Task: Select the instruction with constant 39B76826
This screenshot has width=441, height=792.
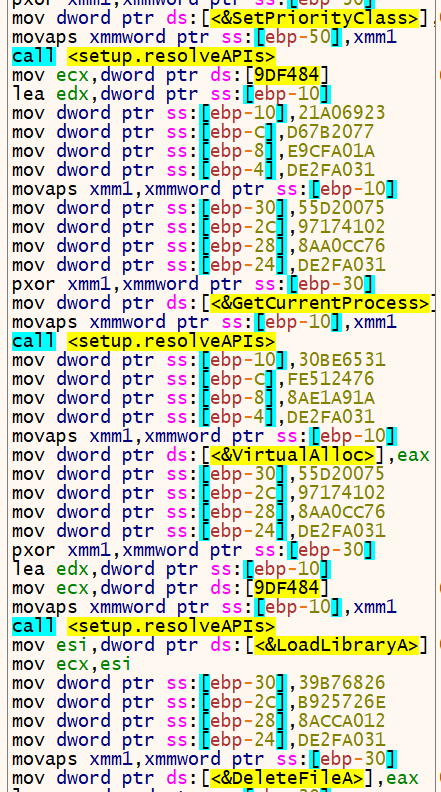Action: pos(199,683)
